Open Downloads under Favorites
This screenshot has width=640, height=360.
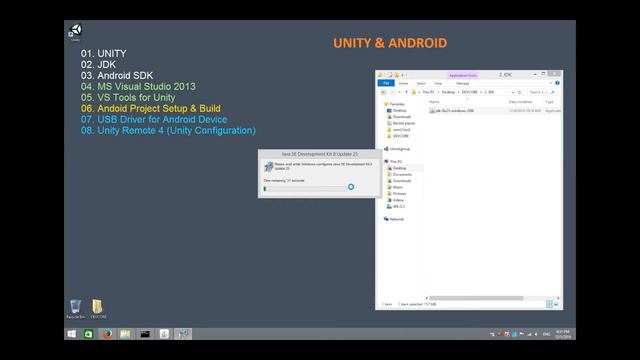tap(399, 117)
